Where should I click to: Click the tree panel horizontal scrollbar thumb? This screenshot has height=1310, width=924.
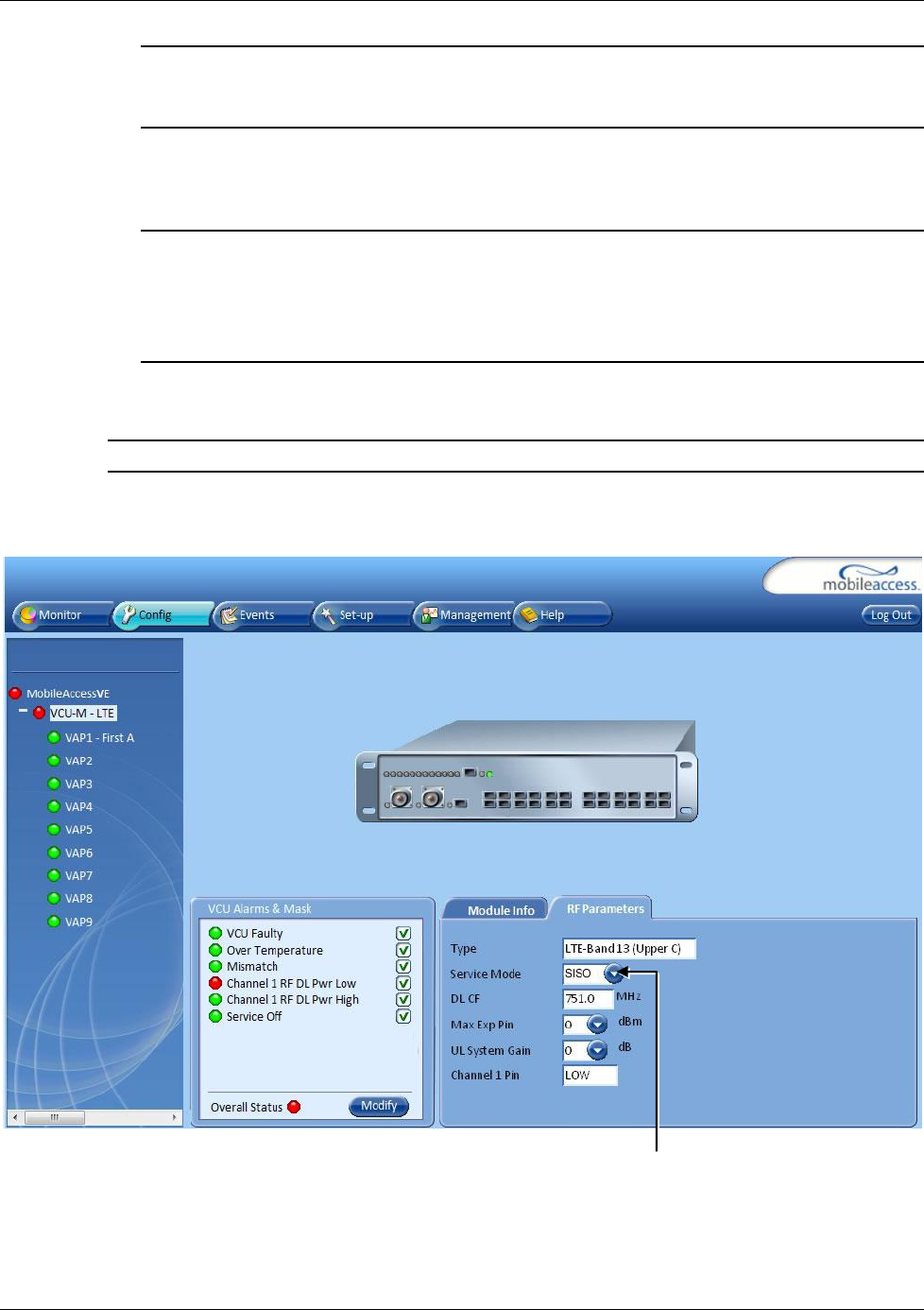(54, 1117)
